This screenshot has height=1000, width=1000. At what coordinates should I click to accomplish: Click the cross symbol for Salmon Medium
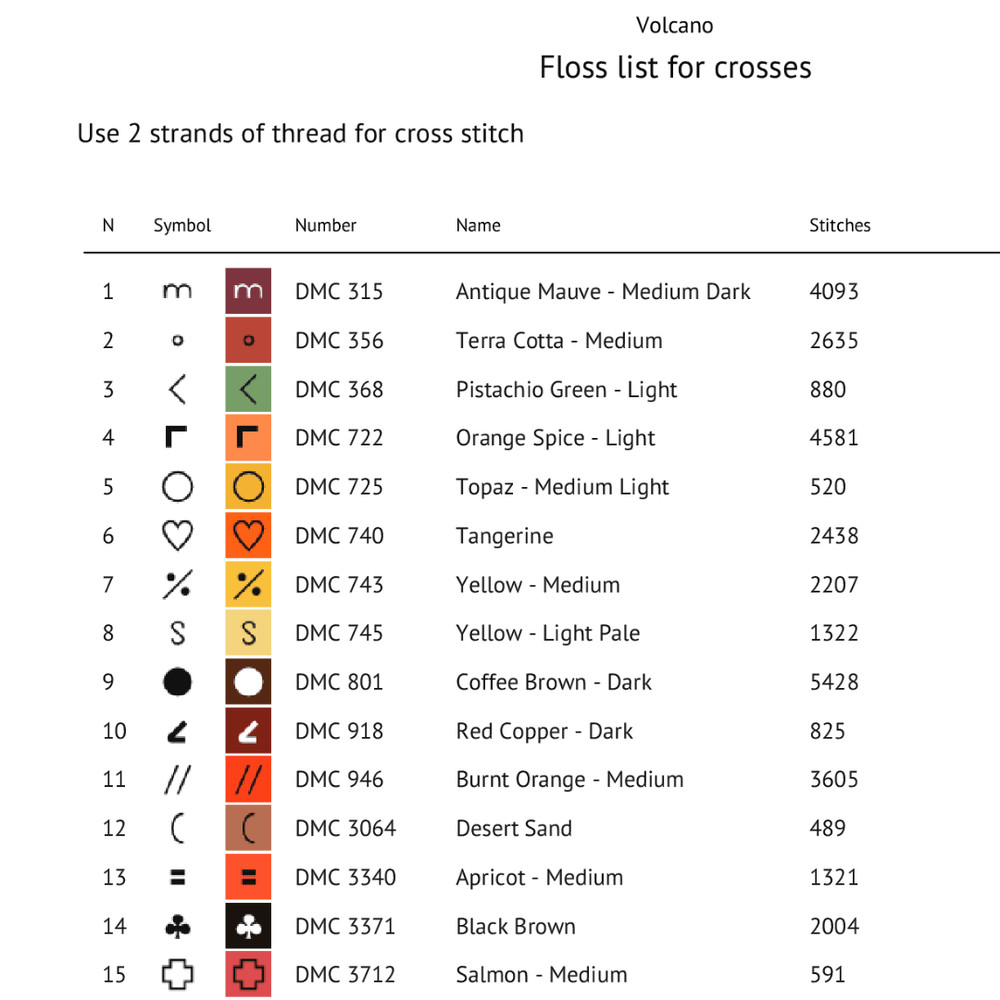pos(177,975)
